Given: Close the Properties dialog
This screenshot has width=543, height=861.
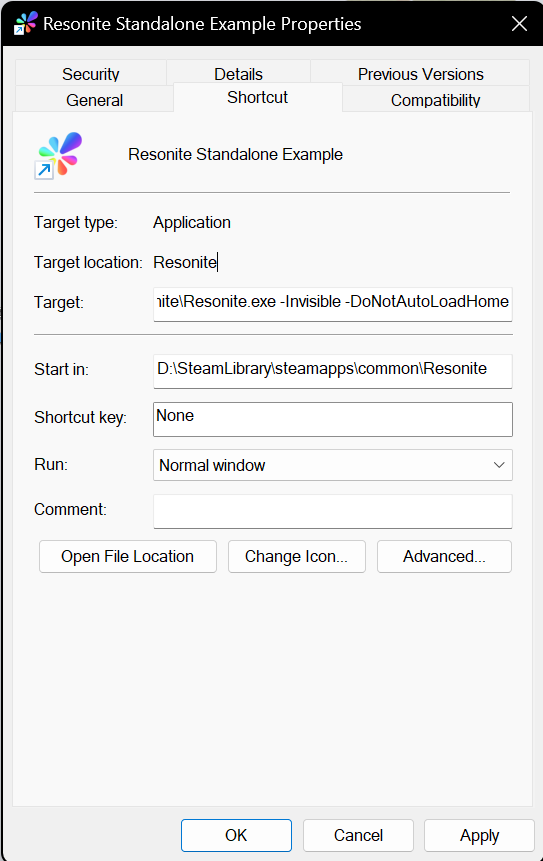Looking at the screenshot, I should 519,24.
